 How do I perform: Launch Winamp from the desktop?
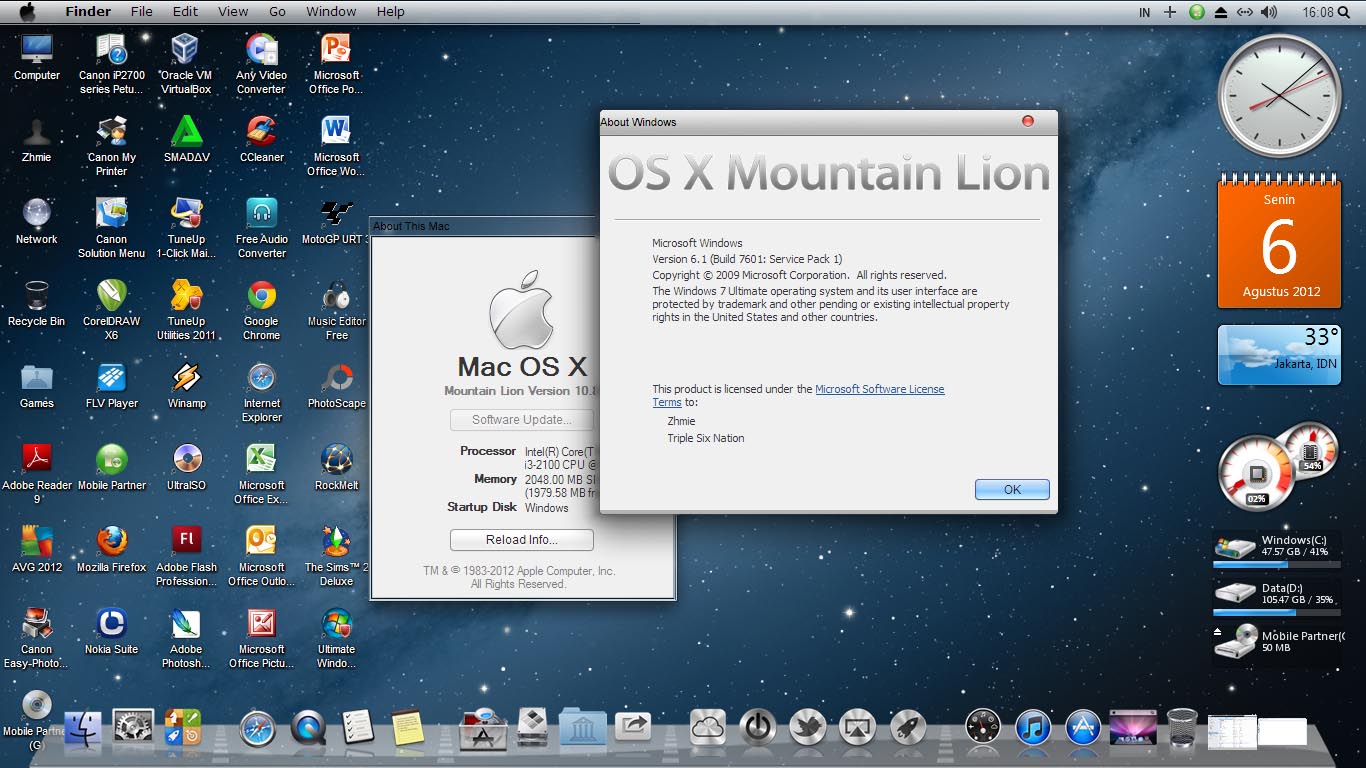[186, 385]
